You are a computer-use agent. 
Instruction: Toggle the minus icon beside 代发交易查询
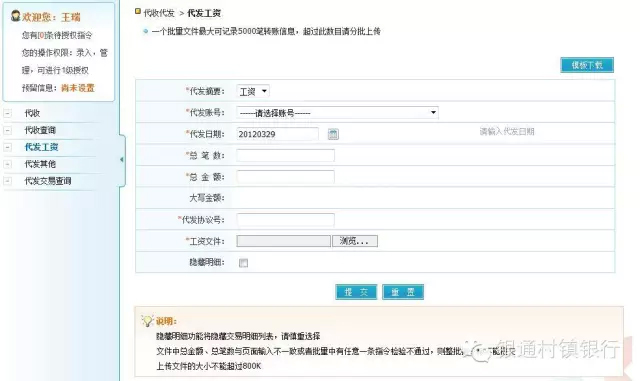click(x=8, y=181)
